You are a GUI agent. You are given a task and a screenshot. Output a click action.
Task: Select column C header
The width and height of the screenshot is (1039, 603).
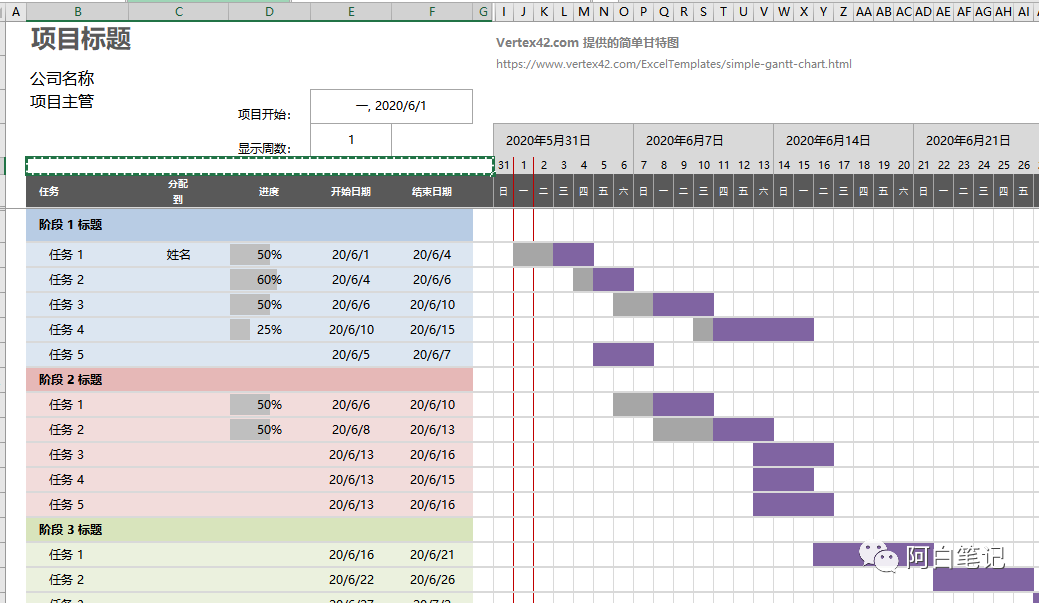tap(179, 11)
